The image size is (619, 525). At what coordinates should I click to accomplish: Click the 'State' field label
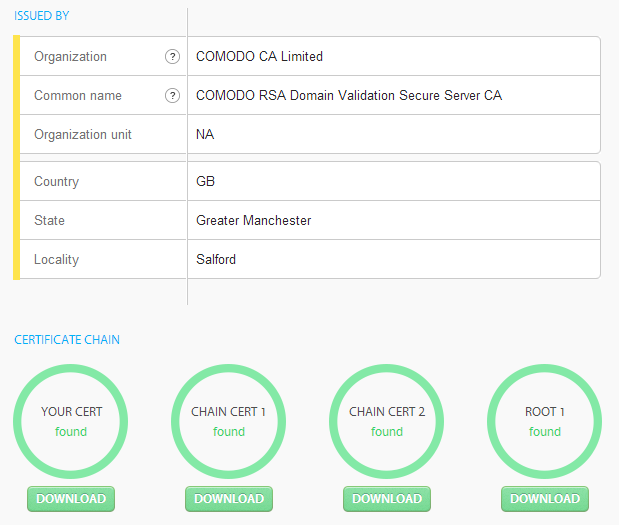tap(49, 220)
